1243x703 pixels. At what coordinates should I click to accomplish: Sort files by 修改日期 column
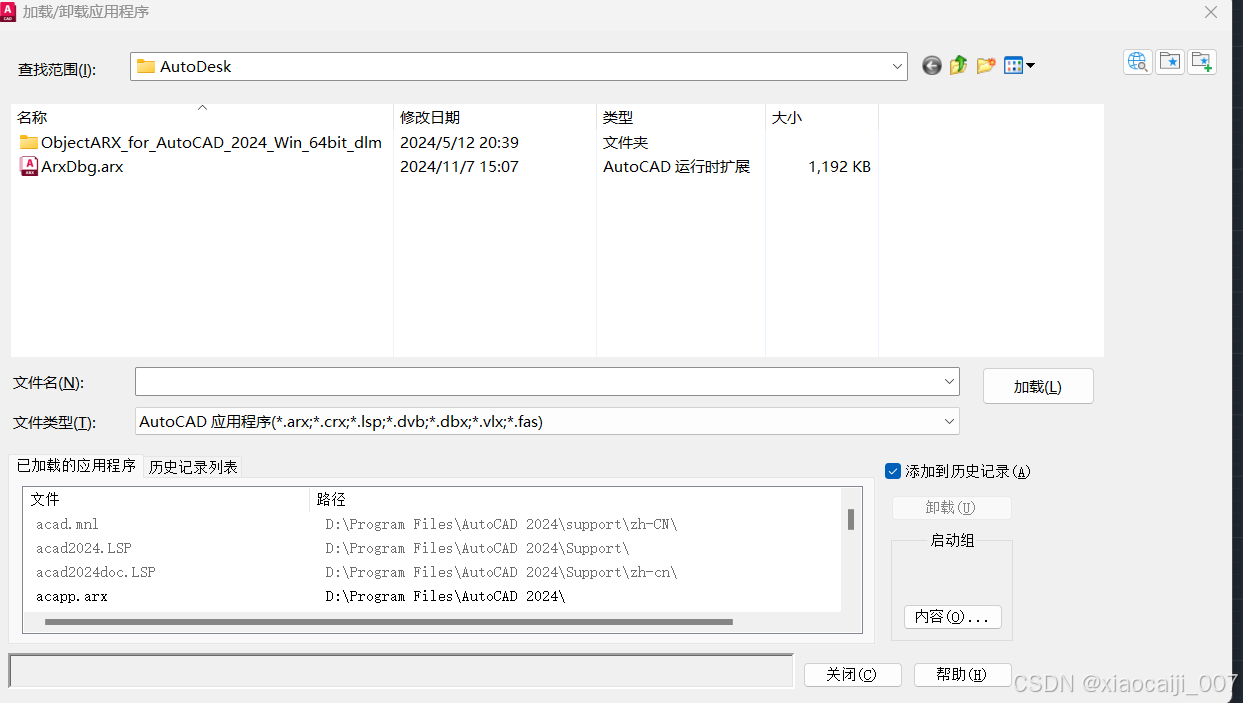click(495, 117)
